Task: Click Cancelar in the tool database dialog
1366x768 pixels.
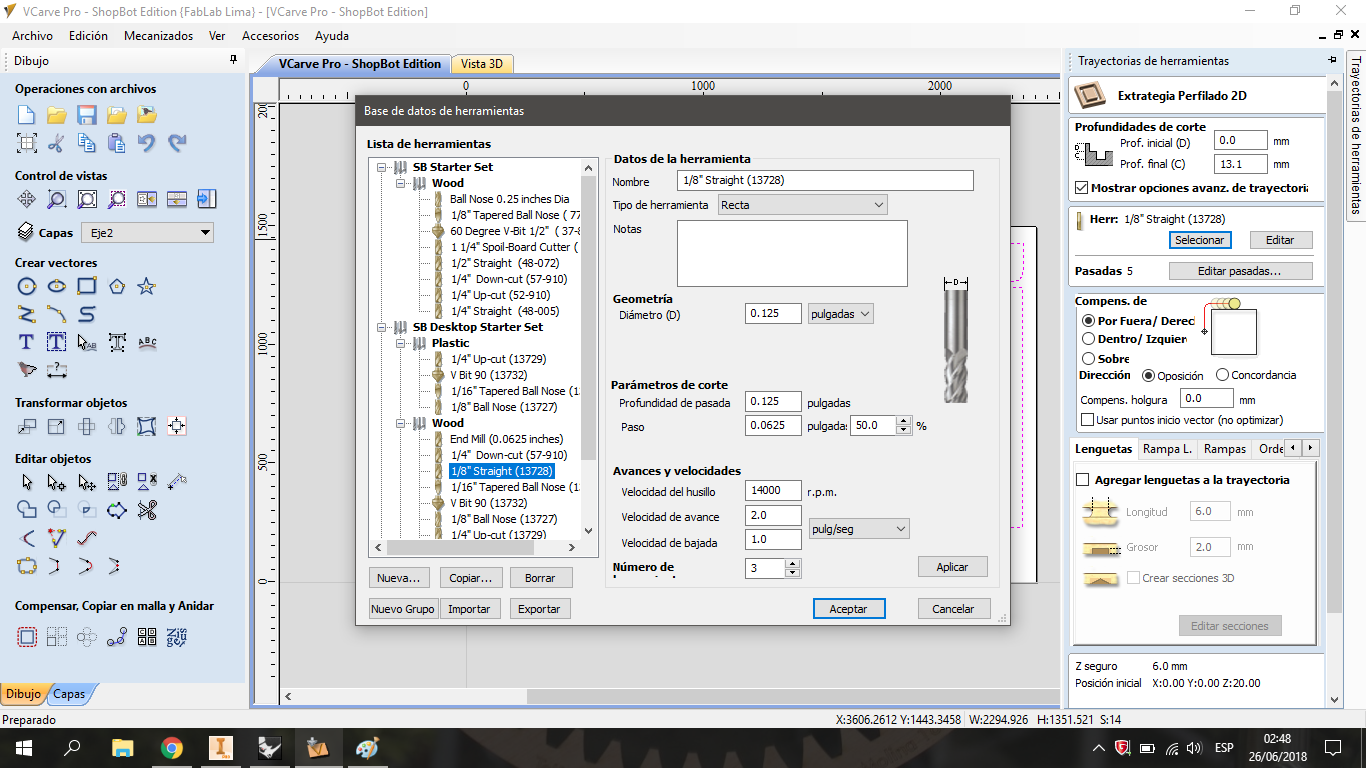Action: click(x=953, y=608)
